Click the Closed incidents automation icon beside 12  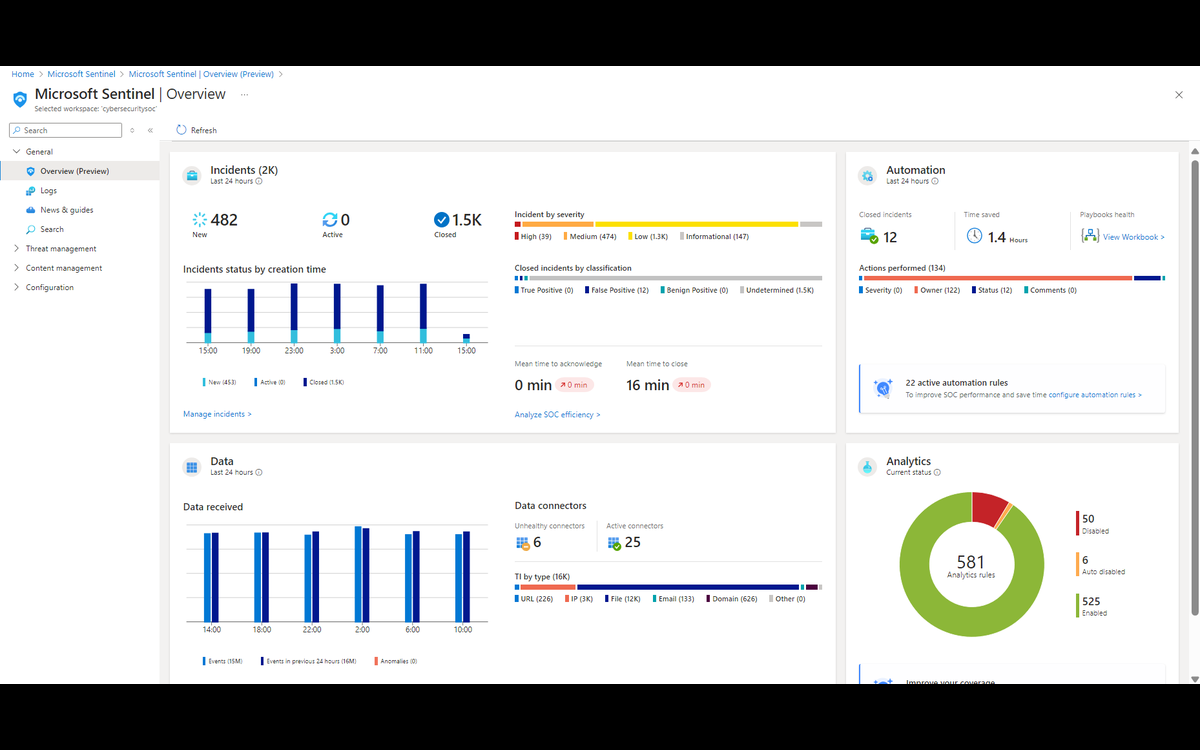pyautogui.click(x=869, y=236)
